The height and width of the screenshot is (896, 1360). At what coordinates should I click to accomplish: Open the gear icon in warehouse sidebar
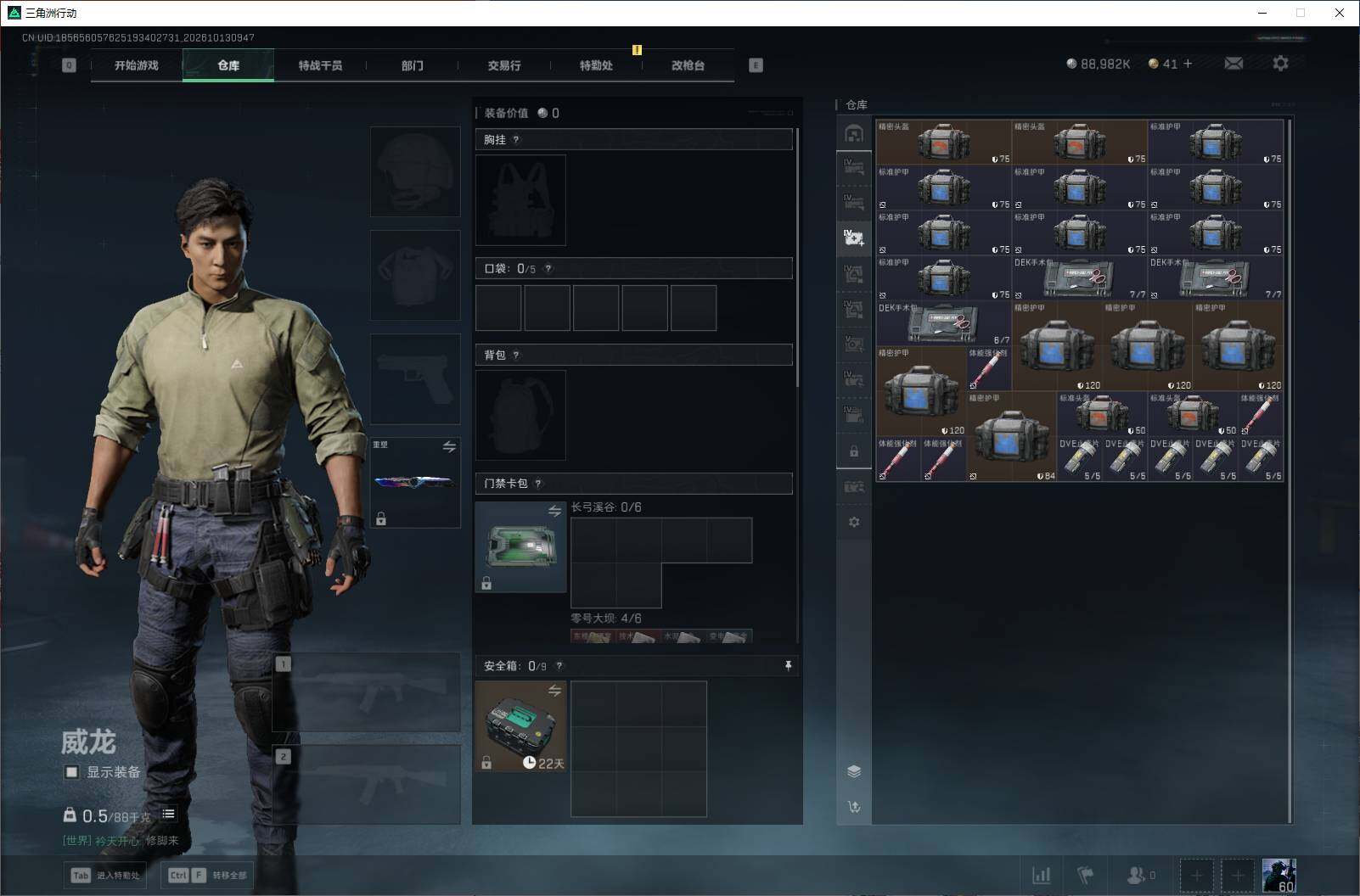click(x=854, y=522)
